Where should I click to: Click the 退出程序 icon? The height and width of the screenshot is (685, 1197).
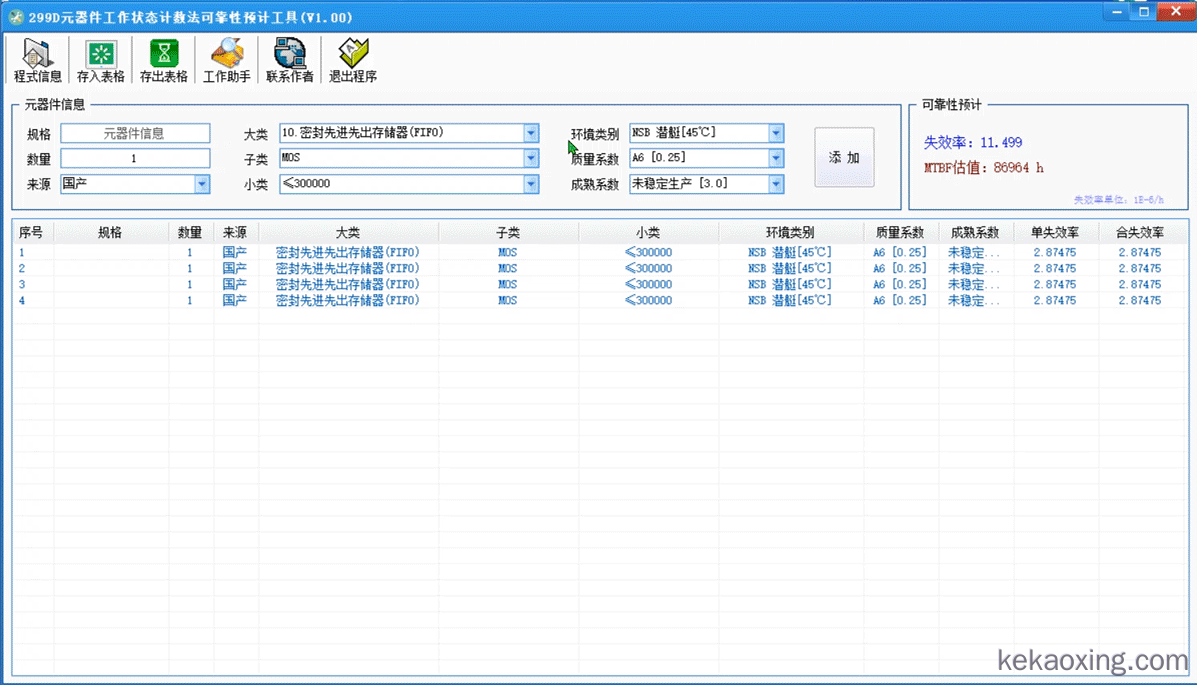coord(353,61)
